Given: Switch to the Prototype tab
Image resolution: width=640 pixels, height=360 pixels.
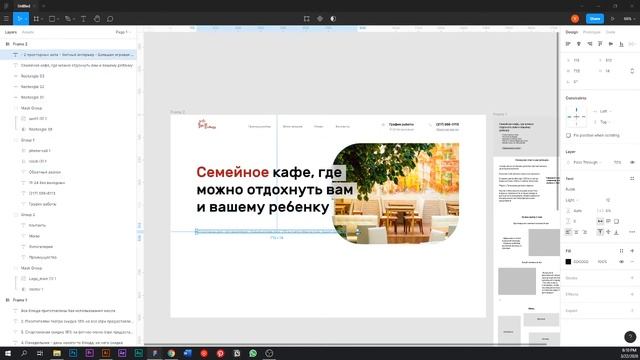Looking at the screenshot, I should 591,32.
